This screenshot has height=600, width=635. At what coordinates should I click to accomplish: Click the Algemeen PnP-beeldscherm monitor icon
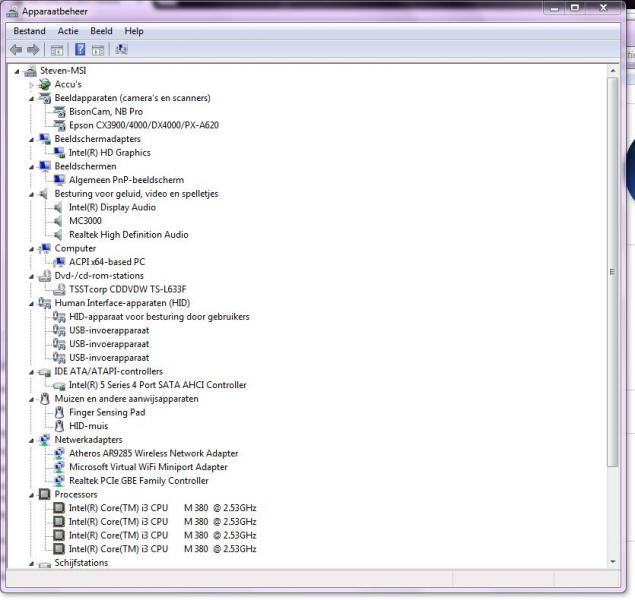pyautogui.click(x=59, y=180)
